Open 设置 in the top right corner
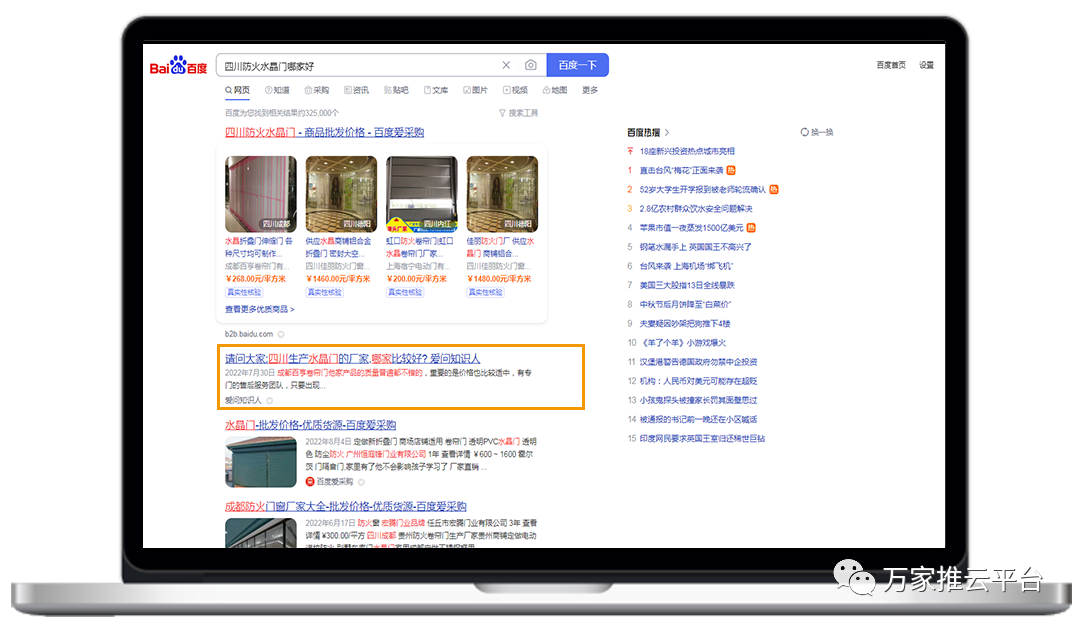The height and width of the screenshot is (628, 1080). pyautogui.click(x=926, y=65)
